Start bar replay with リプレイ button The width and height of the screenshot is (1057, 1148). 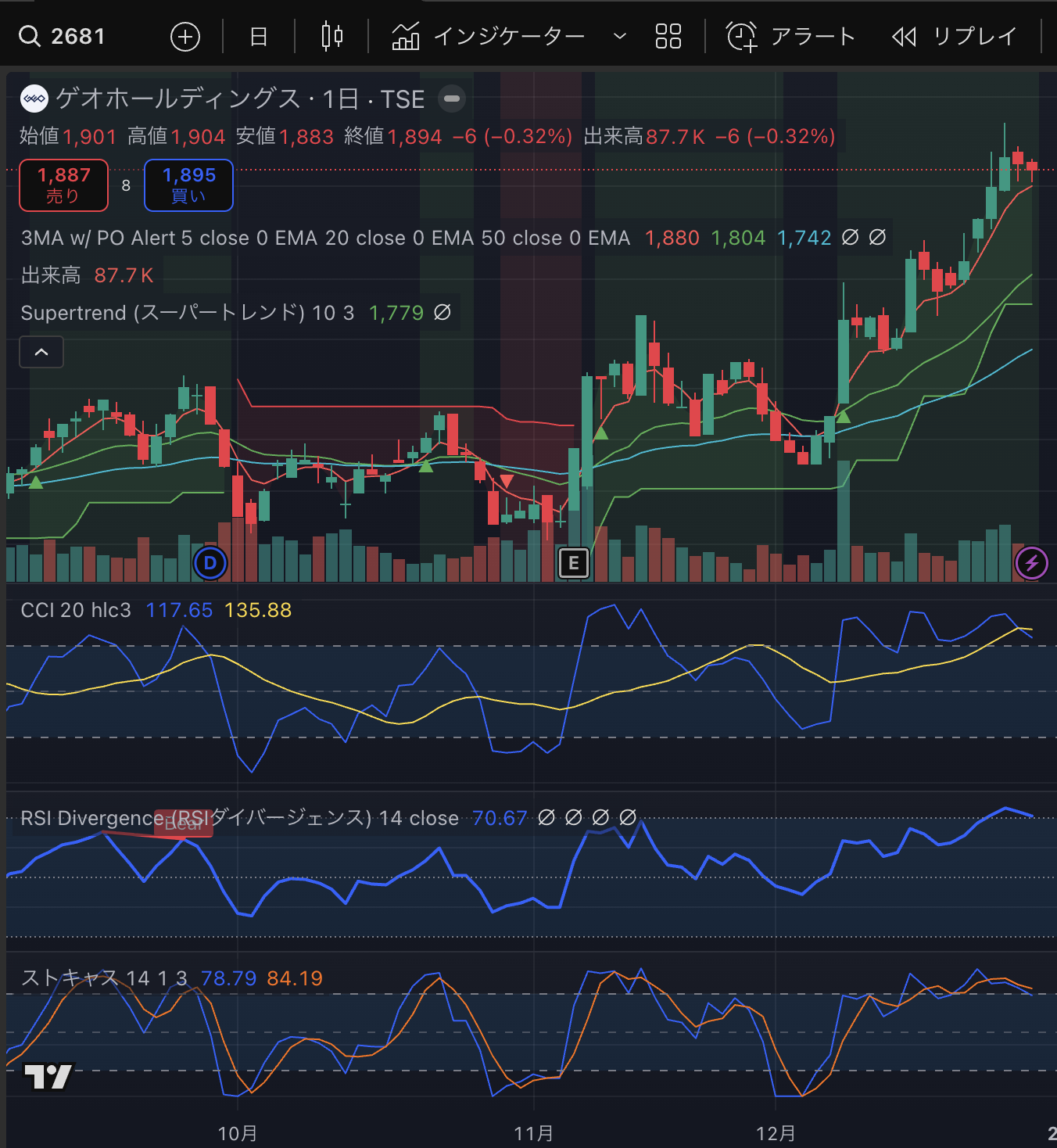pyautogui.click(x=955, y=37)
